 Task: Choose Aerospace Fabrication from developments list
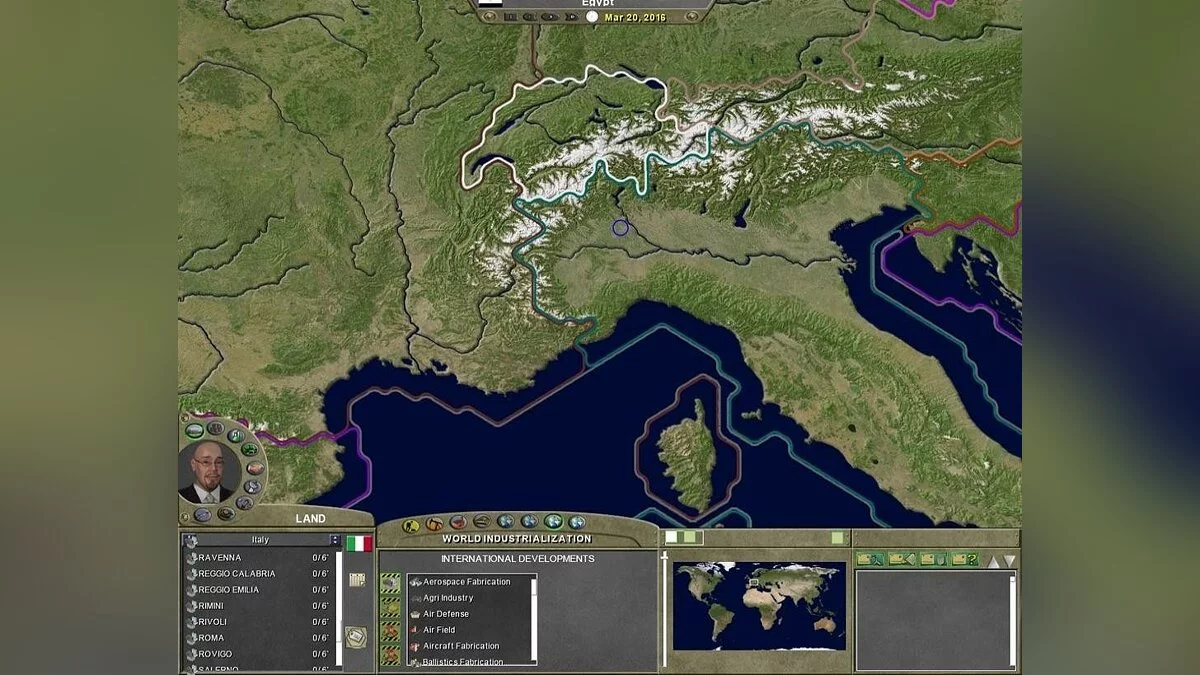click(x=466, y=582)
